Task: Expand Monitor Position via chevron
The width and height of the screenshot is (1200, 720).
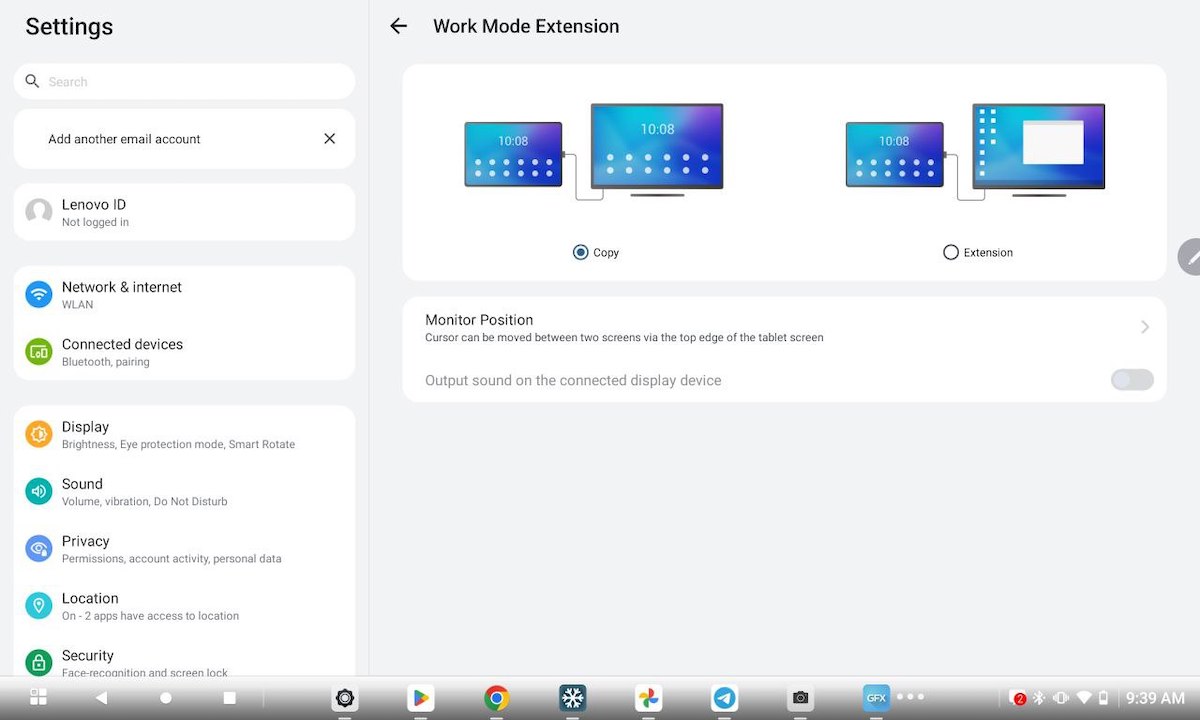Action: 1145,327
